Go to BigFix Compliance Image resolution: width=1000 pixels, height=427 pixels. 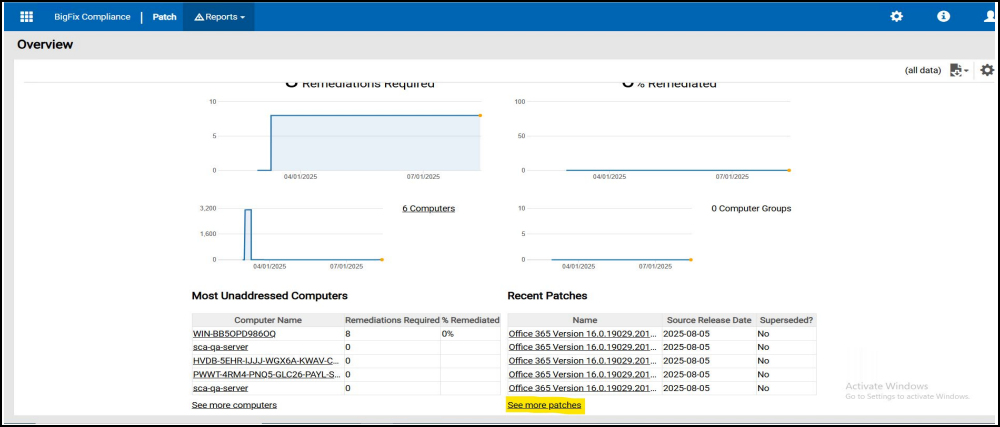tap(92, 17)
